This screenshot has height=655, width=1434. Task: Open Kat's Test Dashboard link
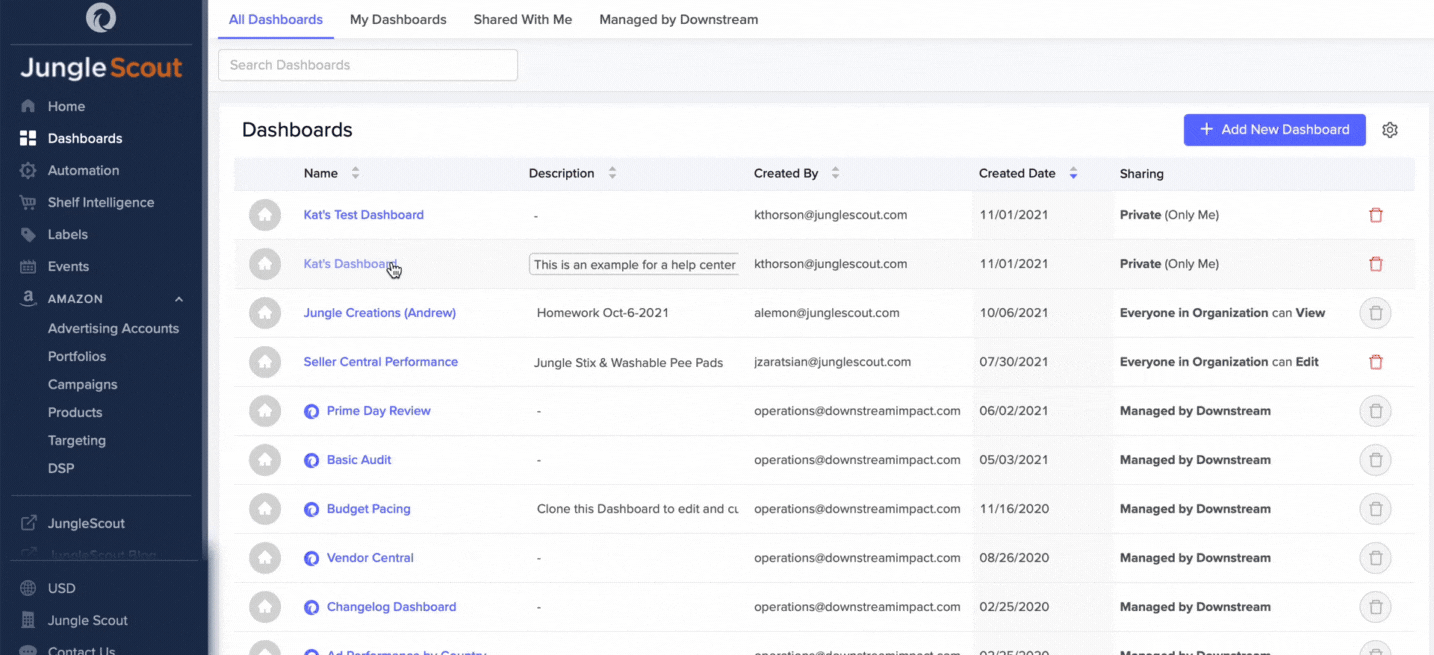[364, 215]
